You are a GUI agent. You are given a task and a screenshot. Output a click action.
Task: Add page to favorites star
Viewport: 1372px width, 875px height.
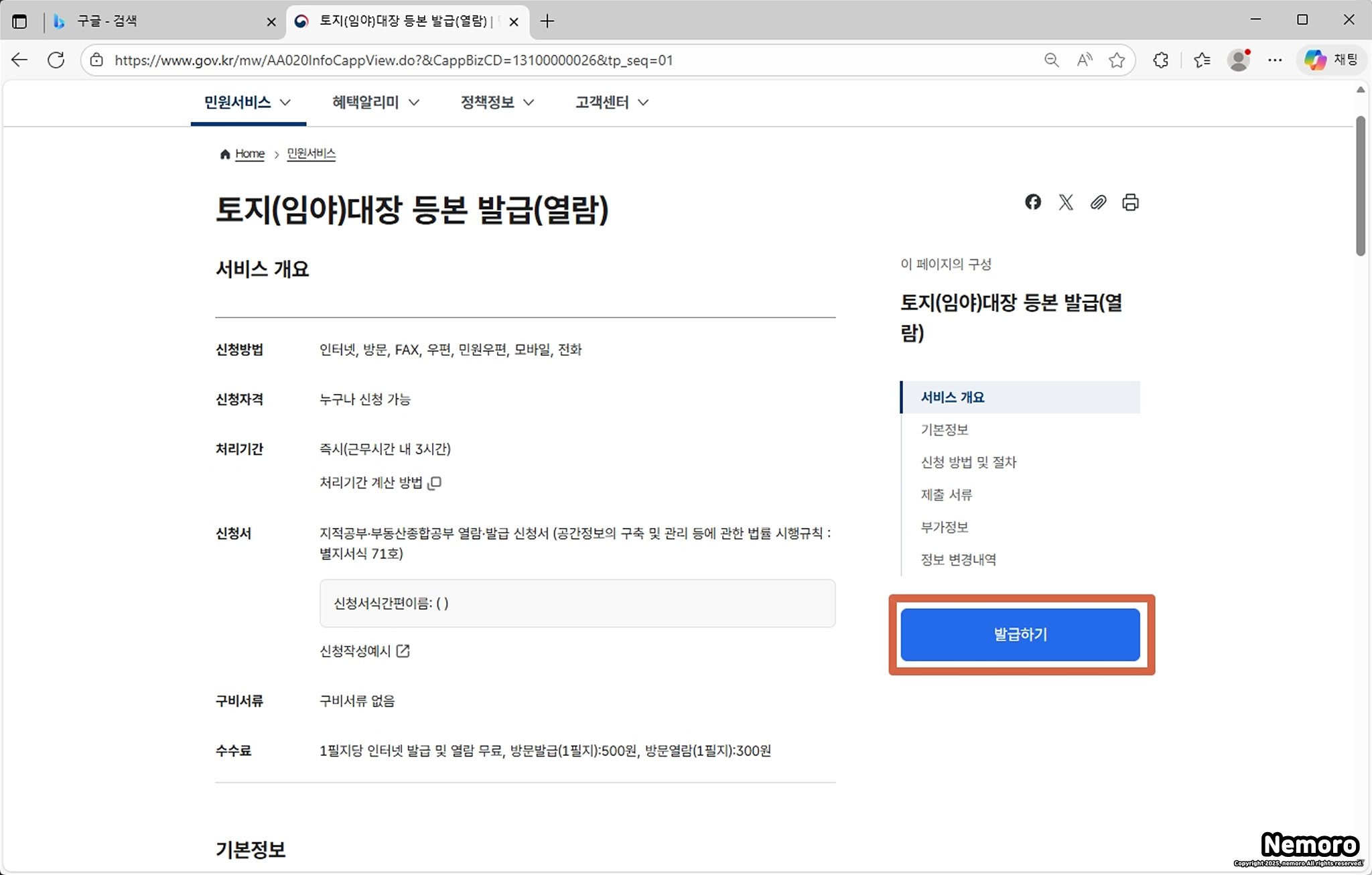[x=1116, y=60]
